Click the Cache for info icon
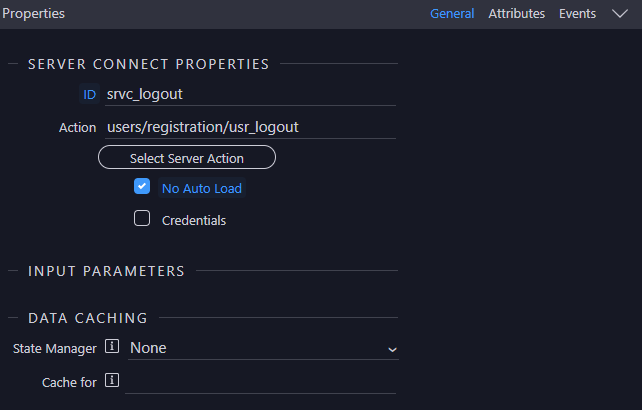 point(112,381)
